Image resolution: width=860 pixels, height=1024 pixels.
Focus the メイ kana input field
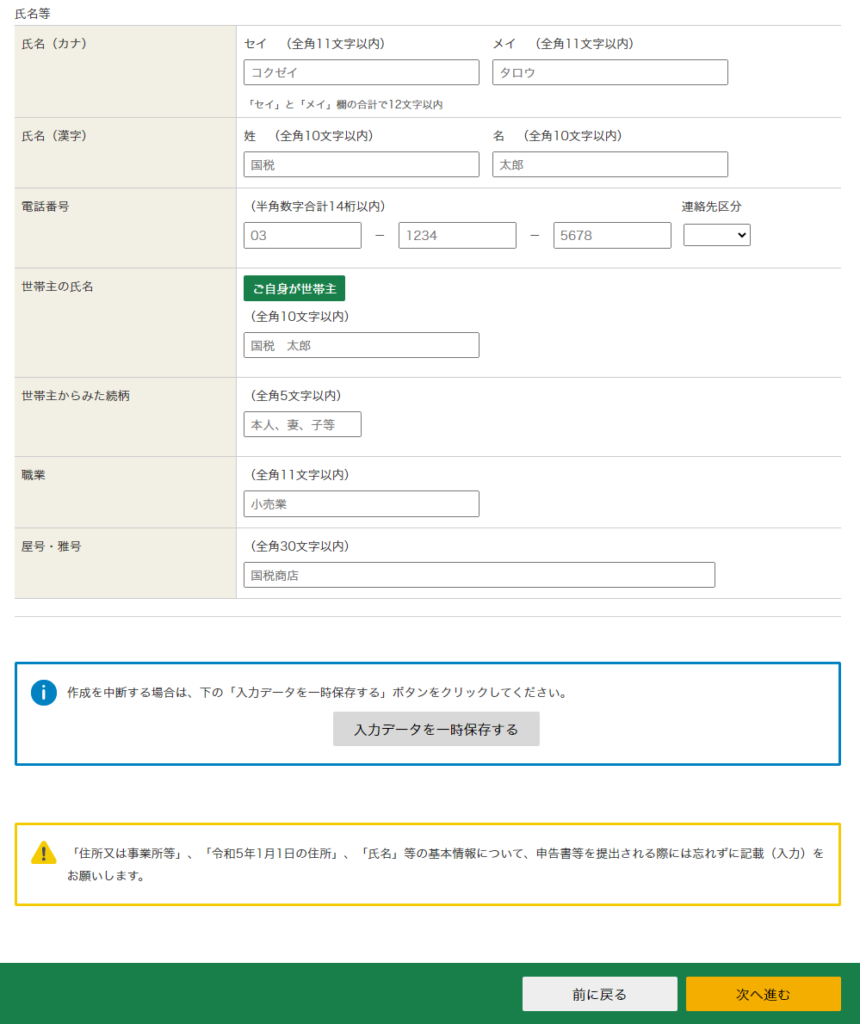coord(609,73)
